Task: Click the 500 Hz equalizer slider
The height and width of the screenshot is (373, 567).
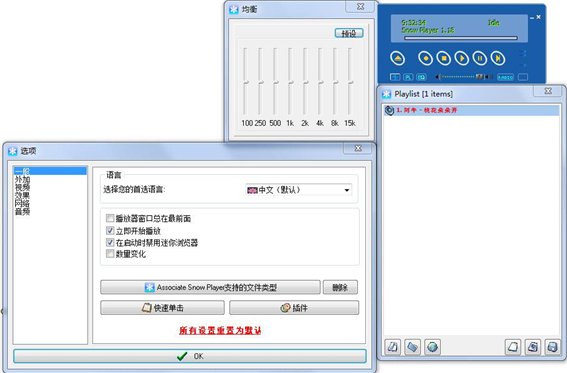Action: [x=276, y=82]
